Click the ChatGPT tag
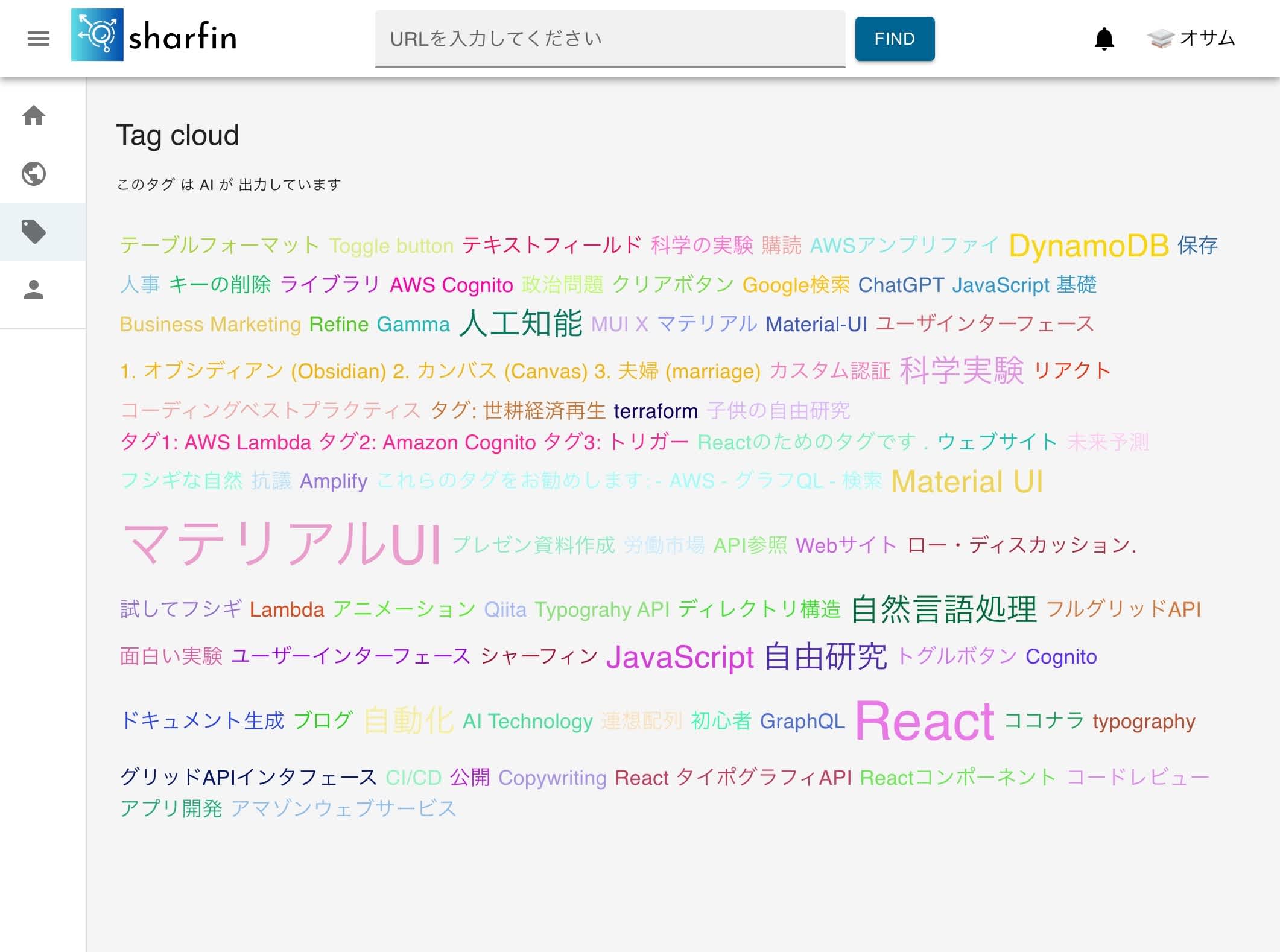 (x=901, y=285)
